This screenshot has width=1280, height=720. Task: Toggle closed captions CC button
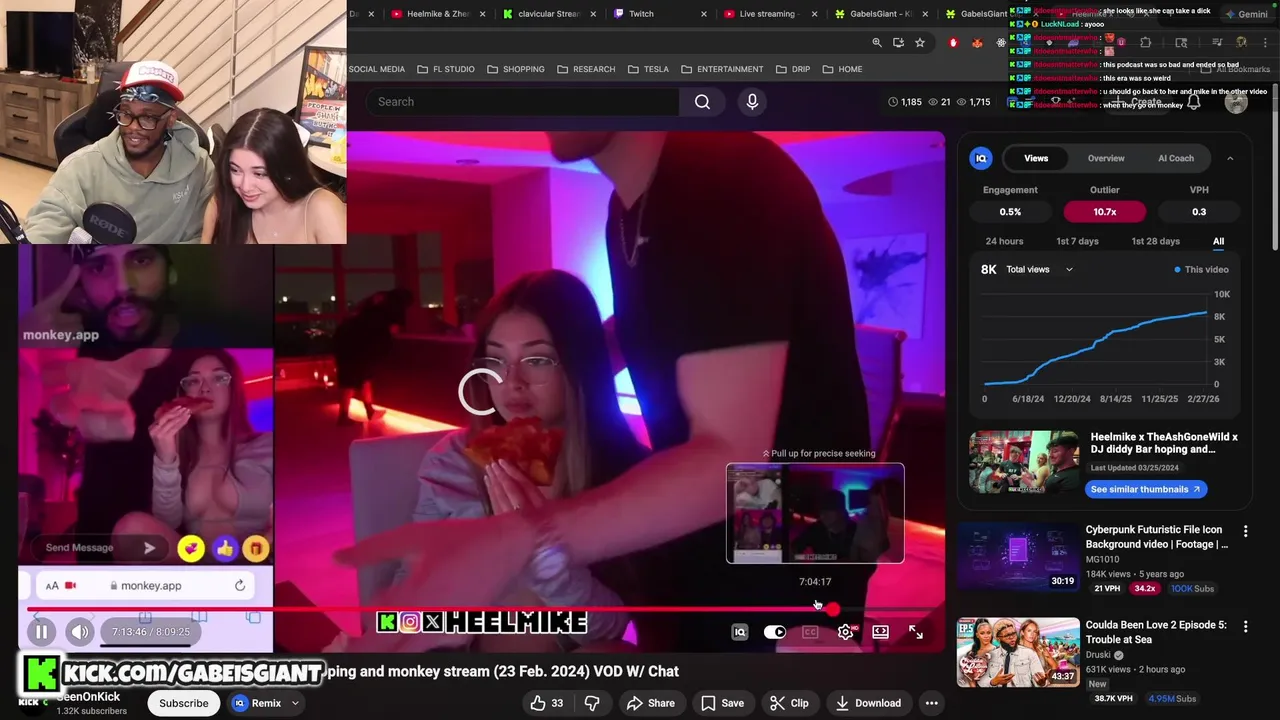pos(810,632)
